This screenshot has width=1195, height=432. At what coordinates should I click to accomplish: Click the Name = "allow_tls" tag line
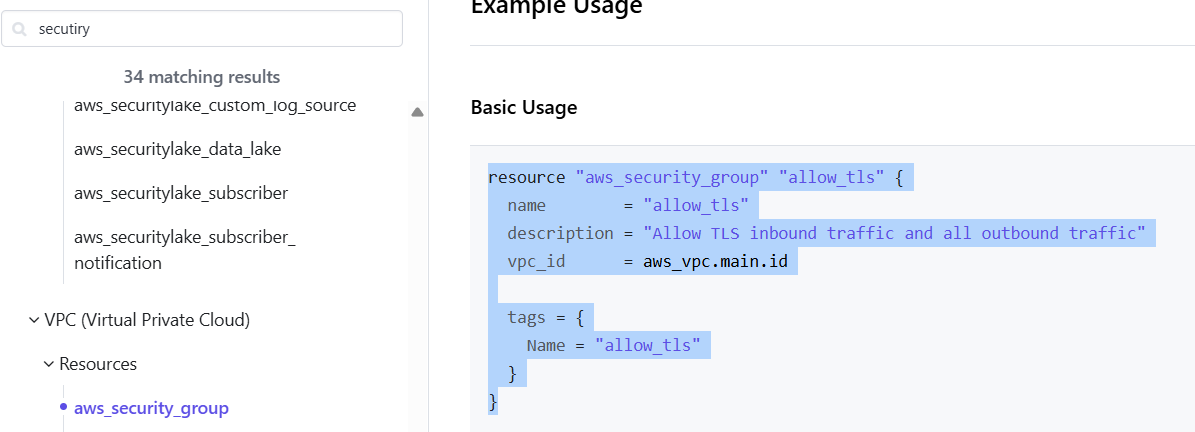click(x=614, y=346)
